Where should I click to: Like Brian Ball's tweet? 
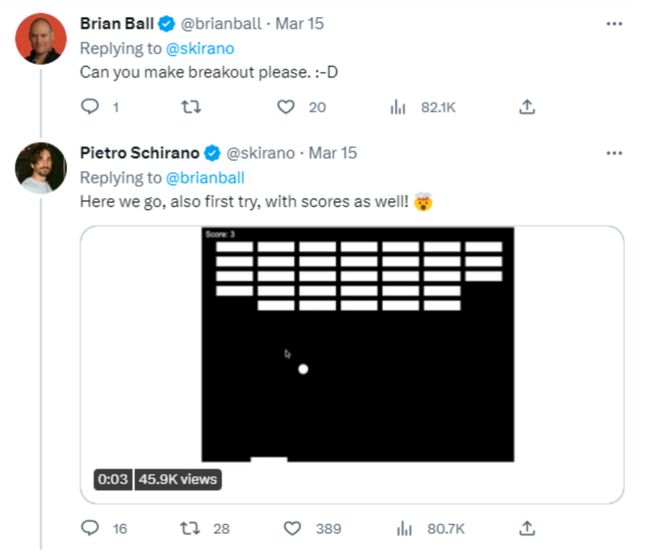coord(287,107)
